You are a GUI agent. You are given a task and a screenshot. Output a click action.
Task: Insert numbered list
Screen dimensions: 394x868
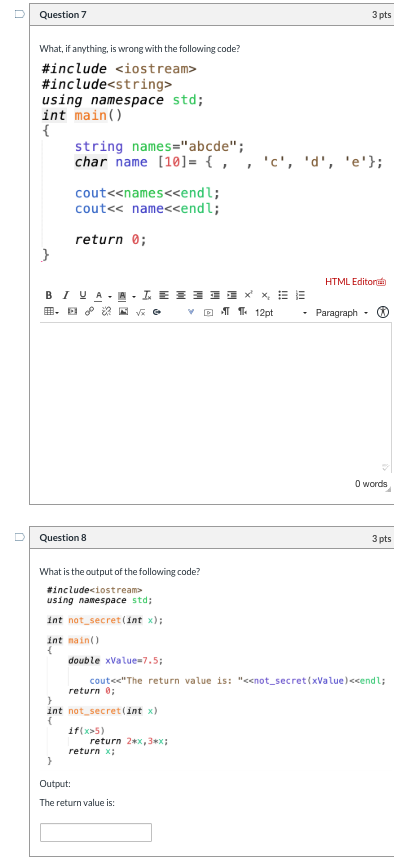tap(300, 295)
